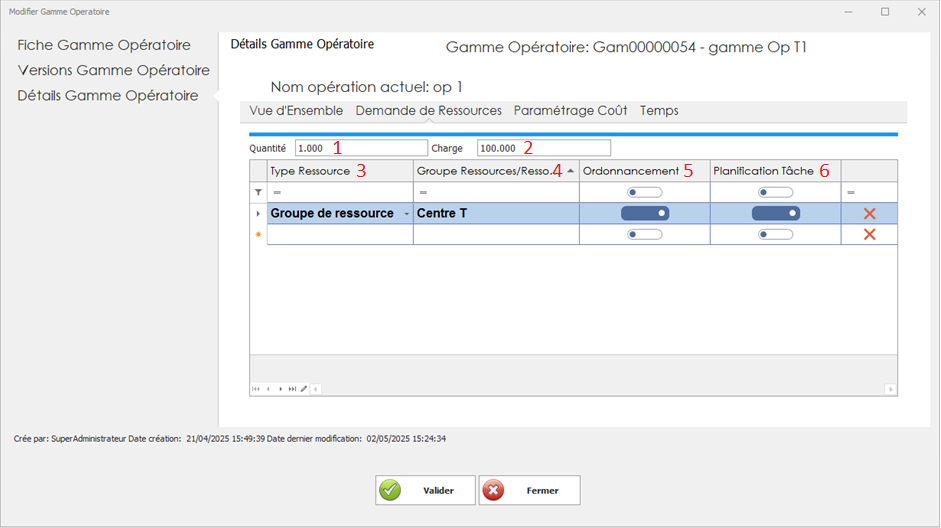Switch to the Paramétrage Coût tab
Image resolution: width=941 pixels, height=528 pixels.
(570, 111)
